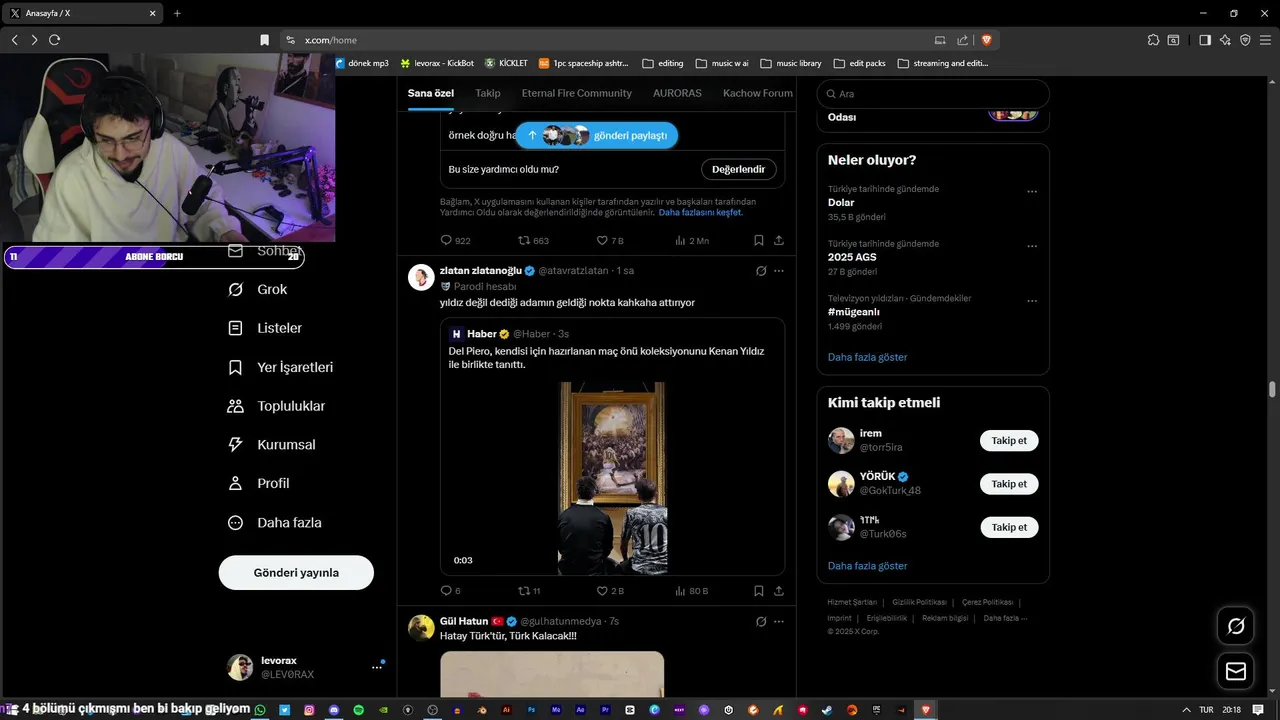
Task: Switch to Sana özel tab
Action: (x=431, y=93)
